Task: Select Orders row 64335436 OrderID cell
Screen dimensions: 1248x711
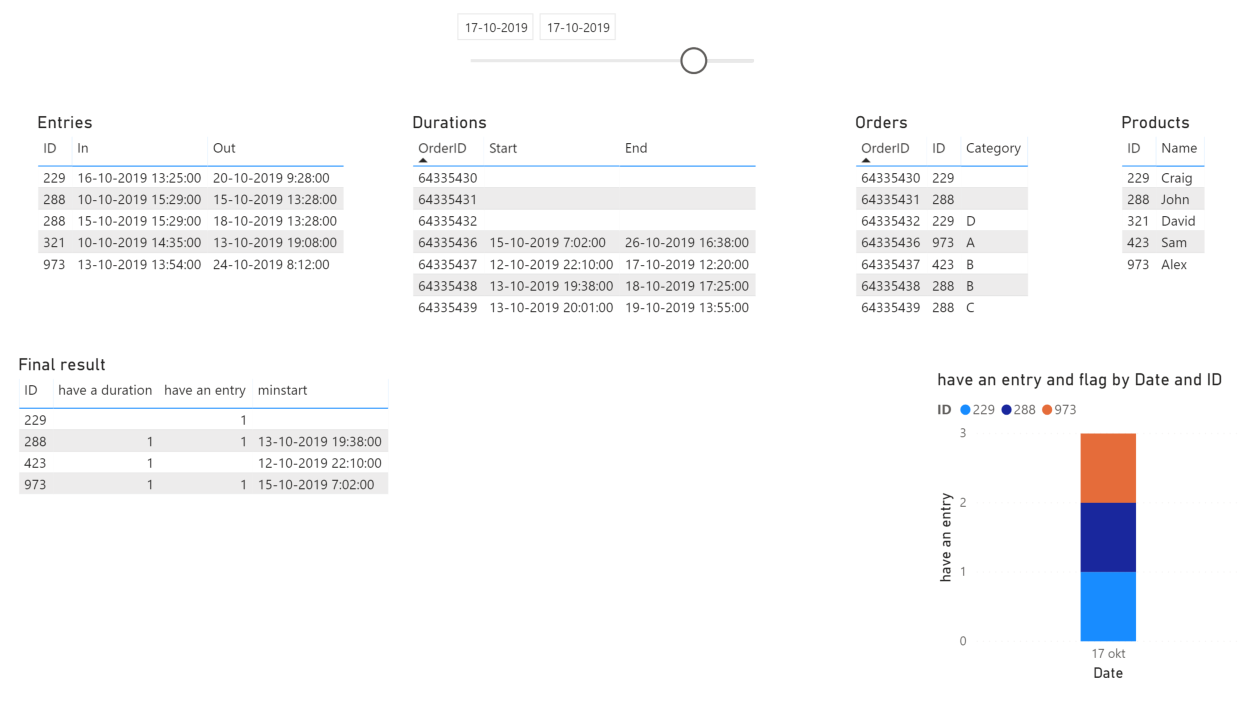Action: tap(890, 243)
